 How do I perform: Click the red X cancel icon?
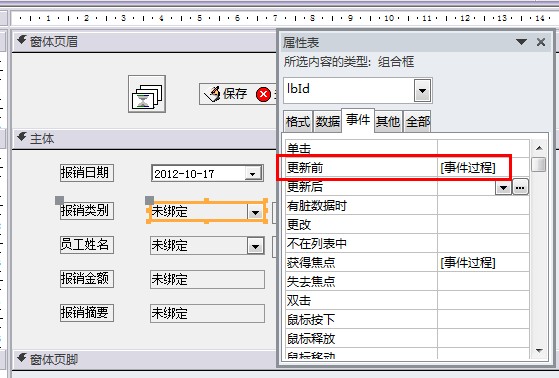pos(263,94)
